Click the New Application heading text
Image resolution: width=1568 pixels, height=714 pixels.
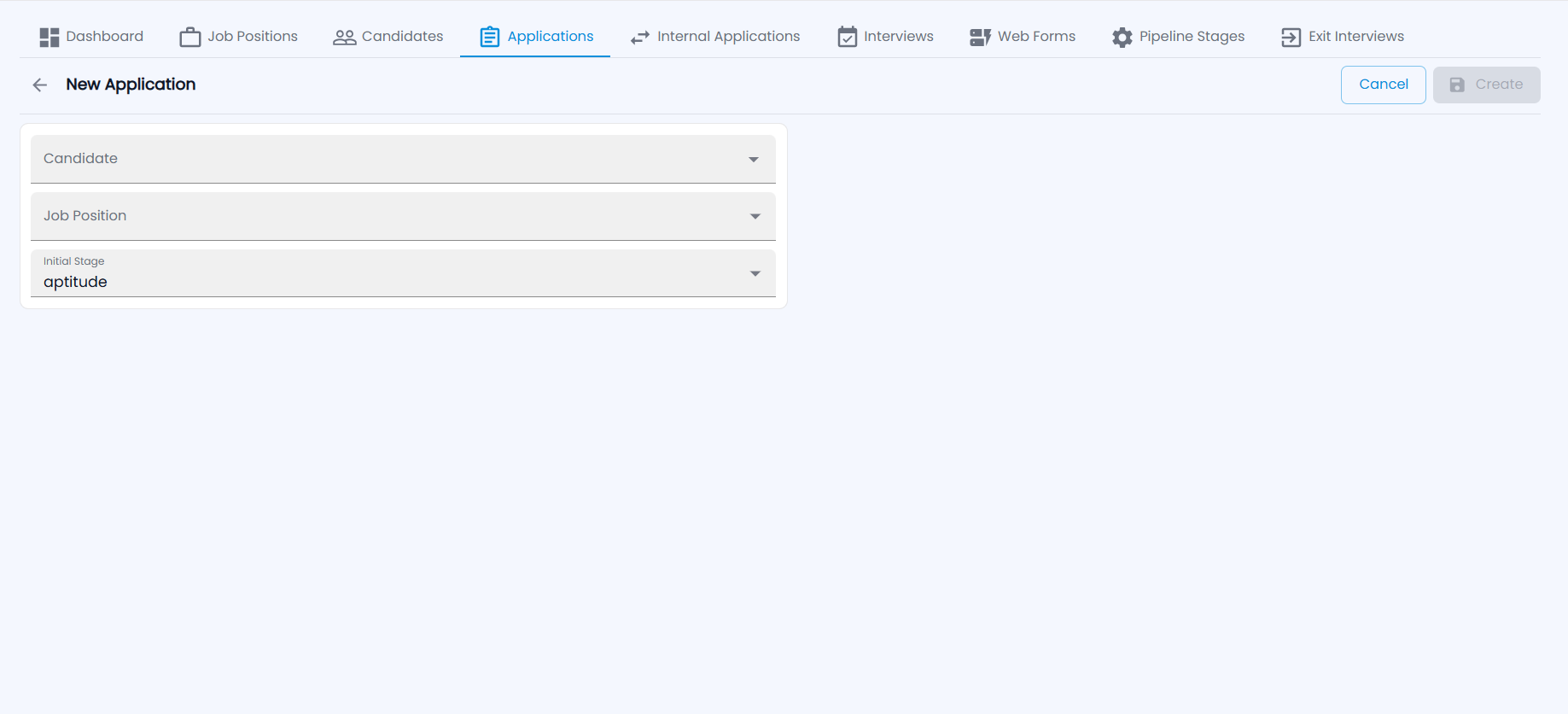click(131, 85)
